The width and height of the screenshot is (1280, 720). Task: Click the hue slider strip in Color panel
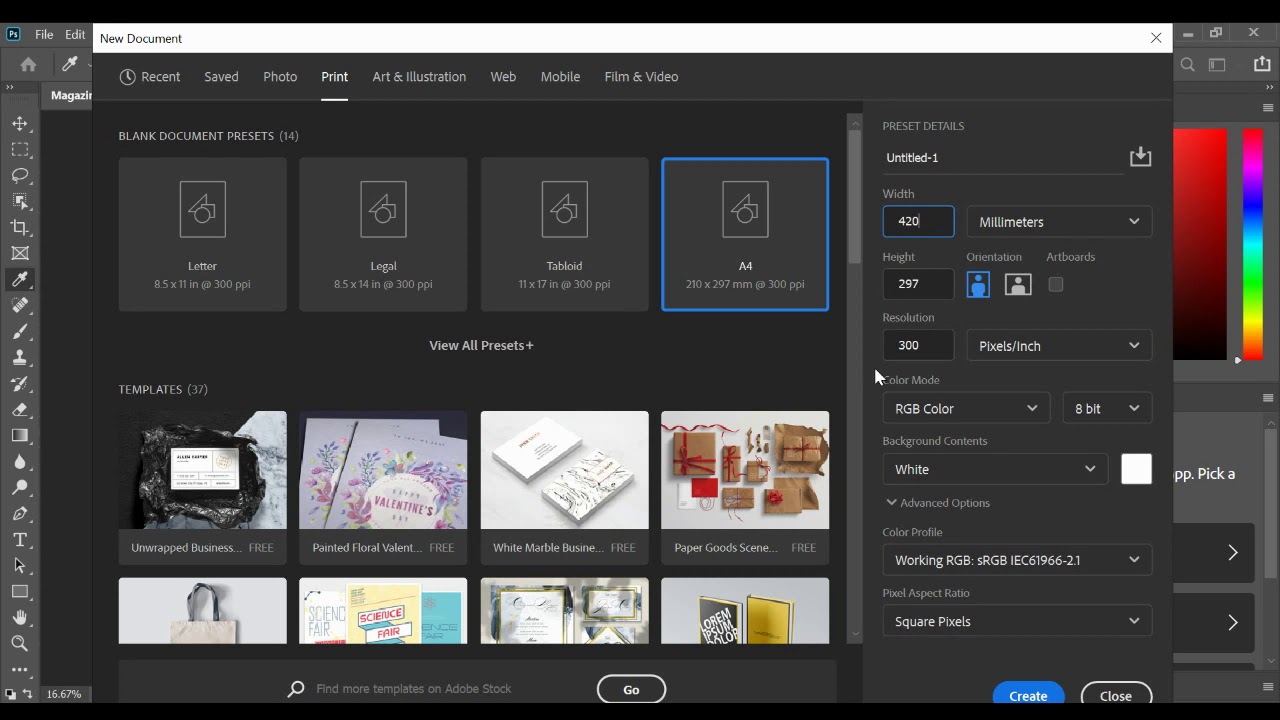(x=1252, y=243)
